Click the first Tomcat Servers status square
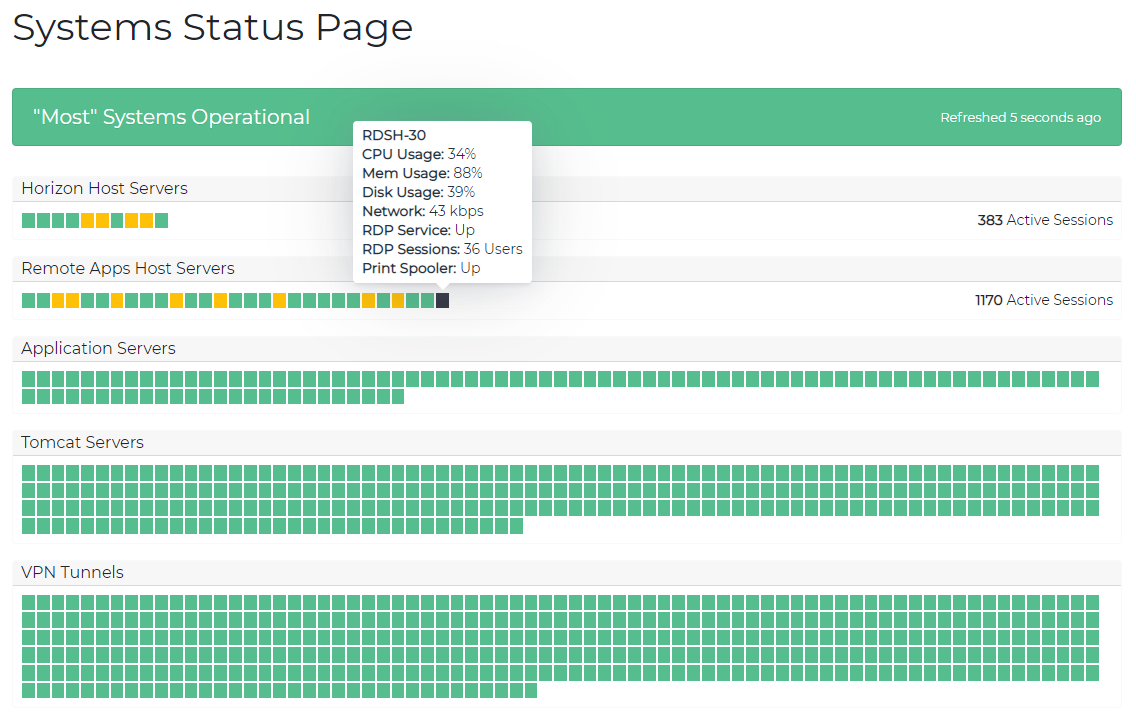This screenshot has height=715, width=1136. pyautogui.click(x=27, y=473)
